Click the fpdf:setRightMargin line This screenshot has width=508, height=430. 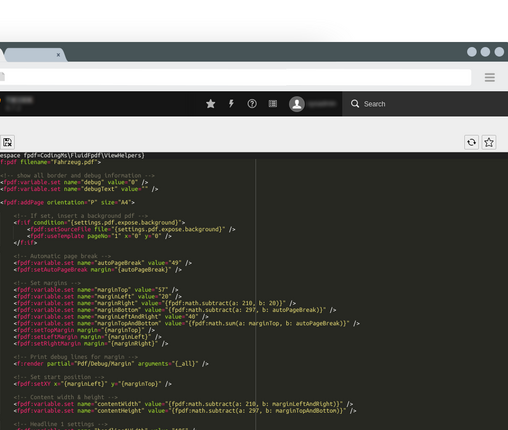point(91,343)
